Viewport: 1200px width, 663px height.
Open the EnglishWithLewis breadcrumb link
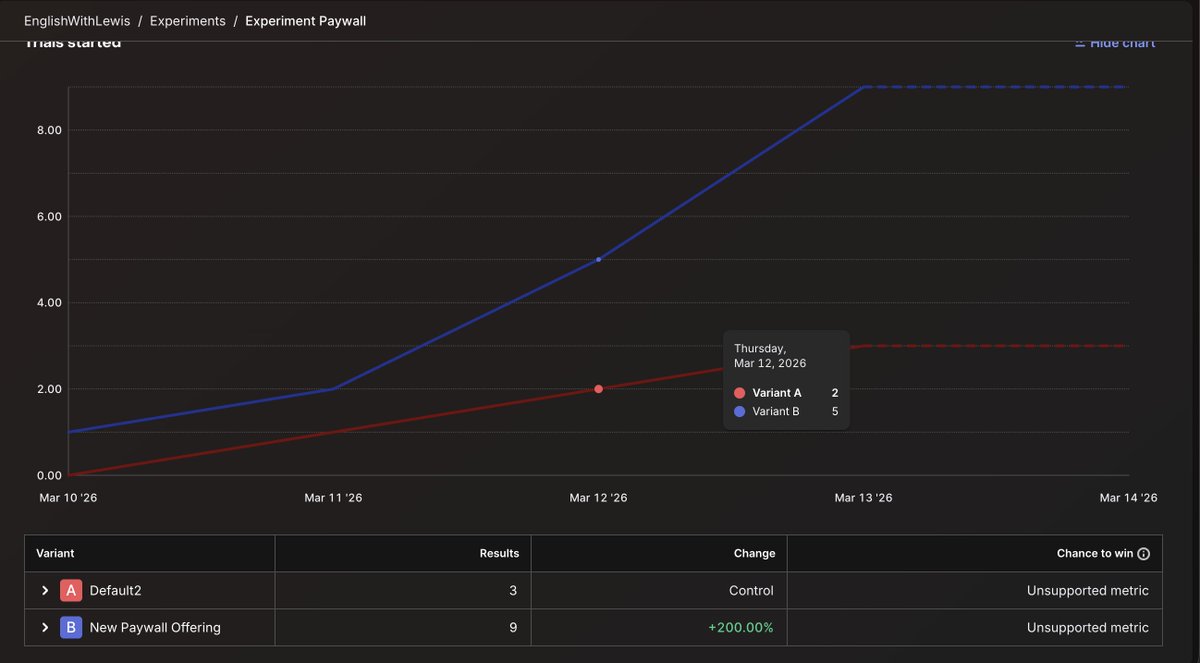(x=77, y=21)
